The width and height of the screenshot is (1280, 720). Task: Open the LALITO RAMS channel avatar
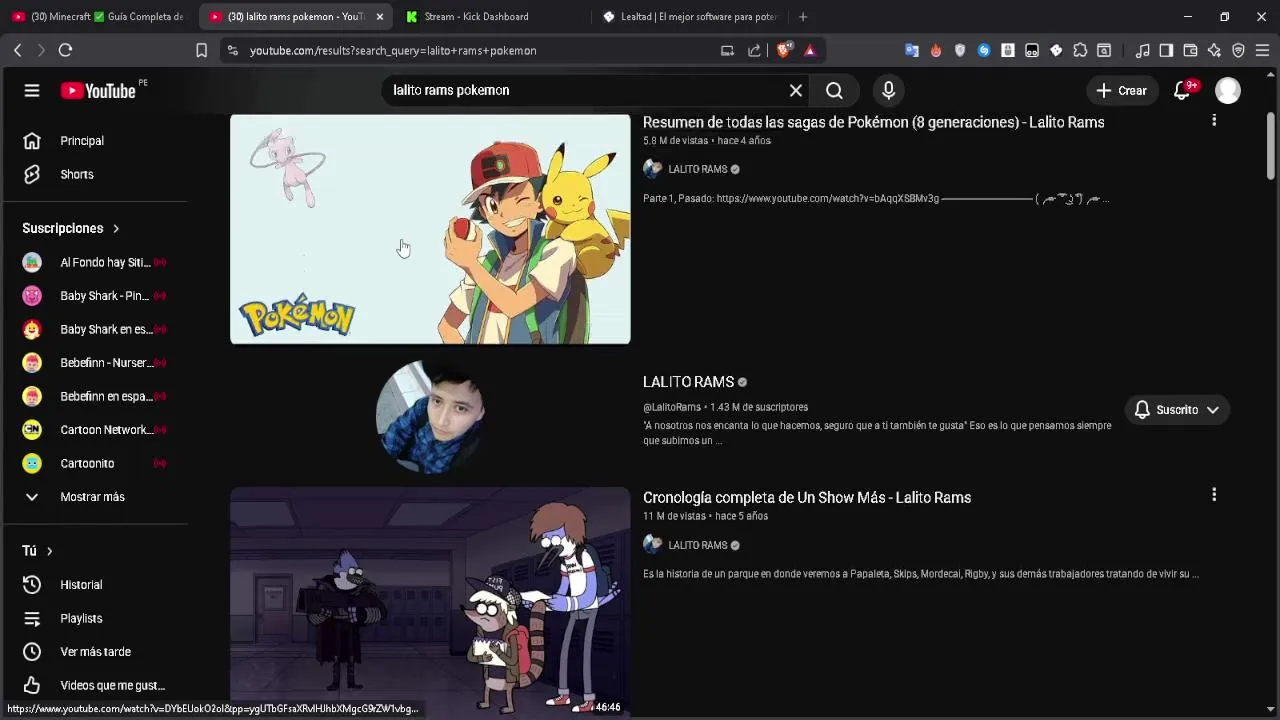(430, 415)
